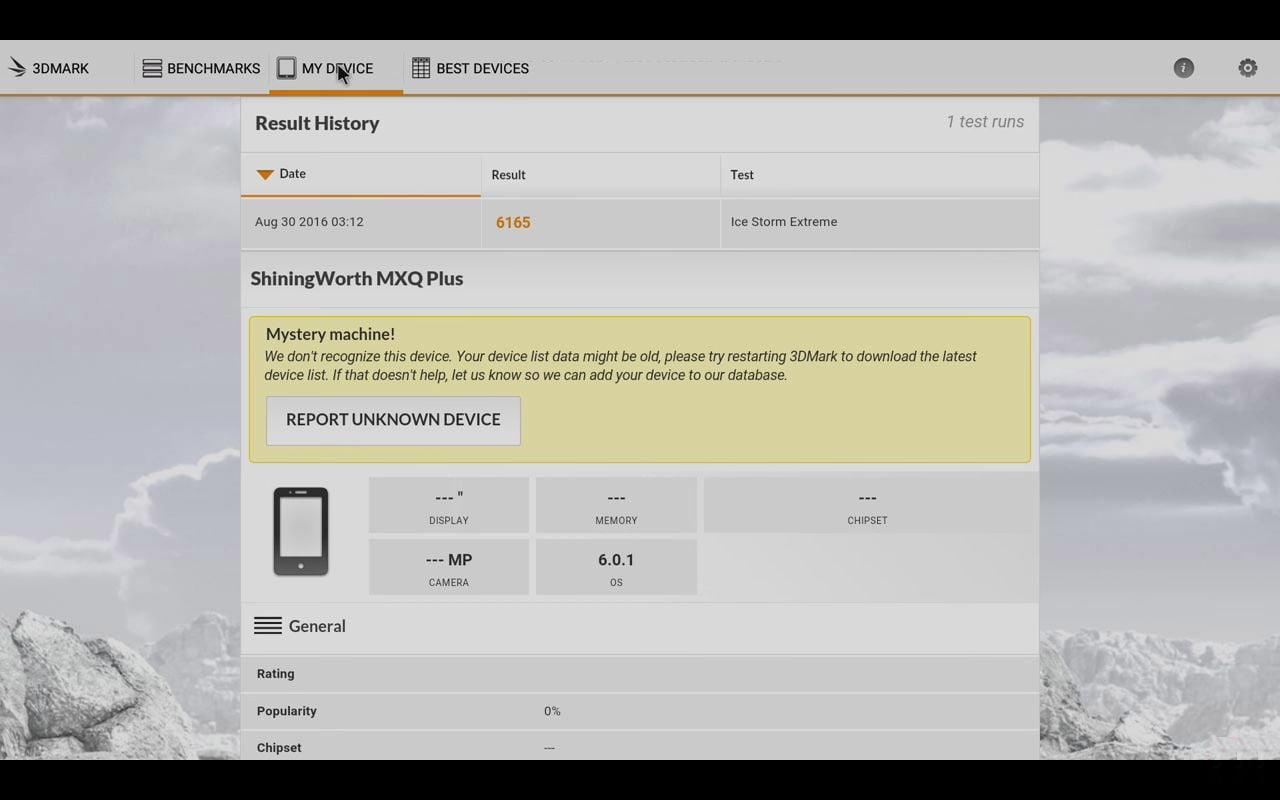1280x800 pixels.
Task: Click the Benchmarks tab list icon
Action: coord(152,68)
